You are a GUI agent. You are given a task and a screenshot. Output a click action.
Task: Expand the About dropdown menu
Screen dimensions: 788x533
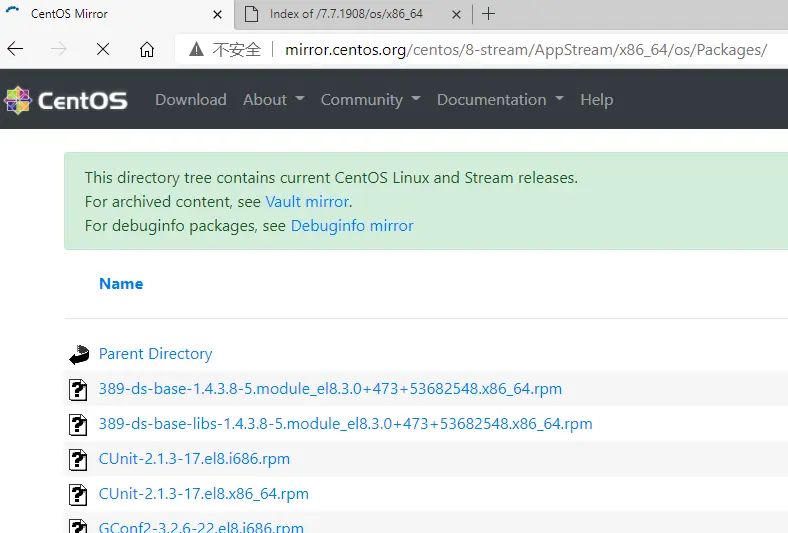point(274,99)
